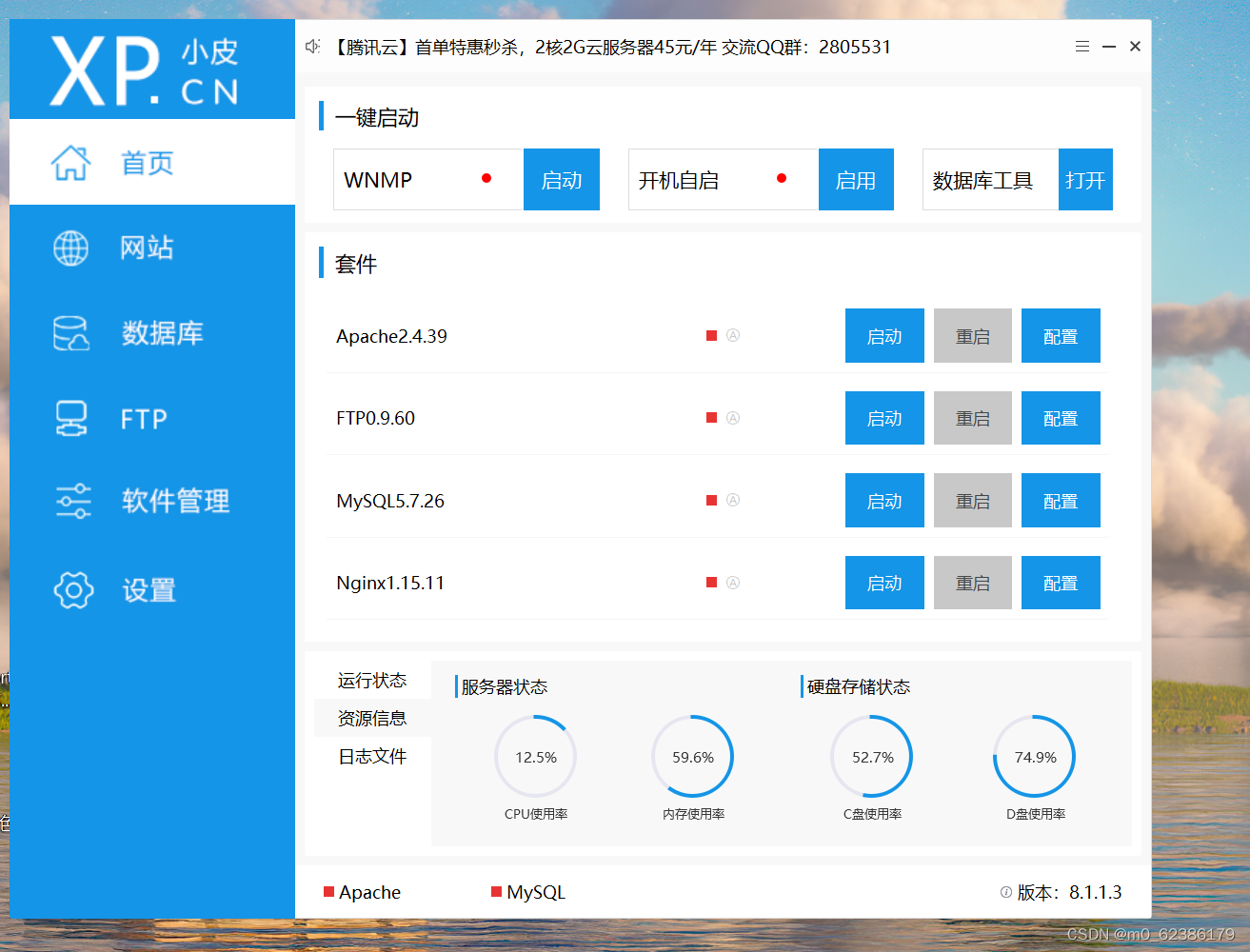1250x952 pixels.
Task: Click the gear icon for 设置
Action: point(73,590)
